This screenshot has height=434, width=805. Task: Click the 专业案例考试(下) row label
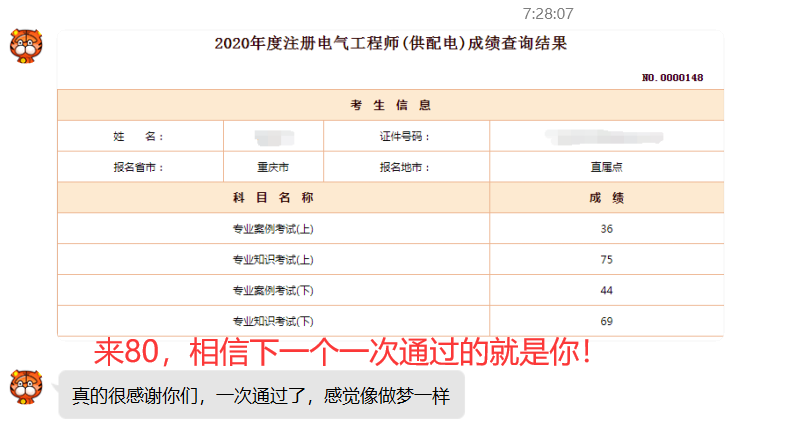click(x=273, y=290)
